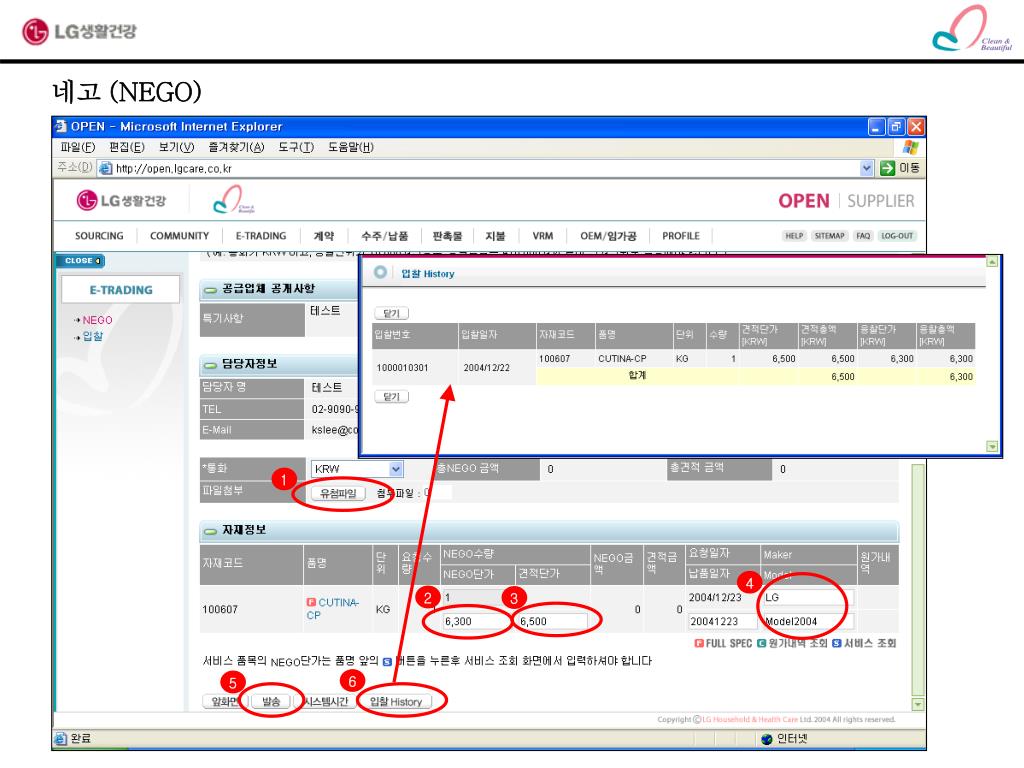The width and height of the screenshot is (1024, 768).
Task: Click the page icon in address bar
Action: (105, 168)
